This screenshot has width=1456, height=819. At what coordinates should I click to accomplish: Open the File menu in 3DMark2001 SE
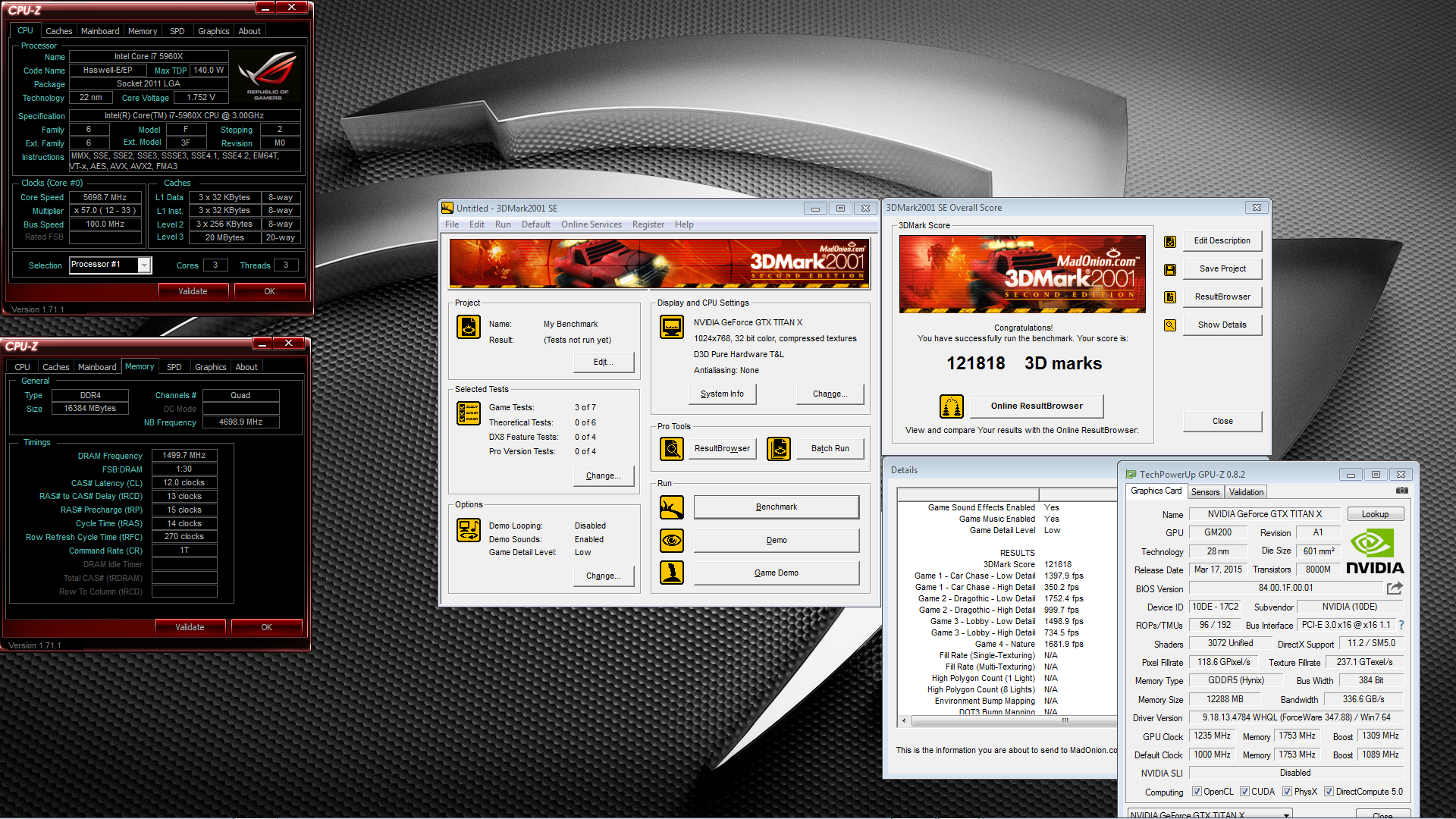coord(452,224)
